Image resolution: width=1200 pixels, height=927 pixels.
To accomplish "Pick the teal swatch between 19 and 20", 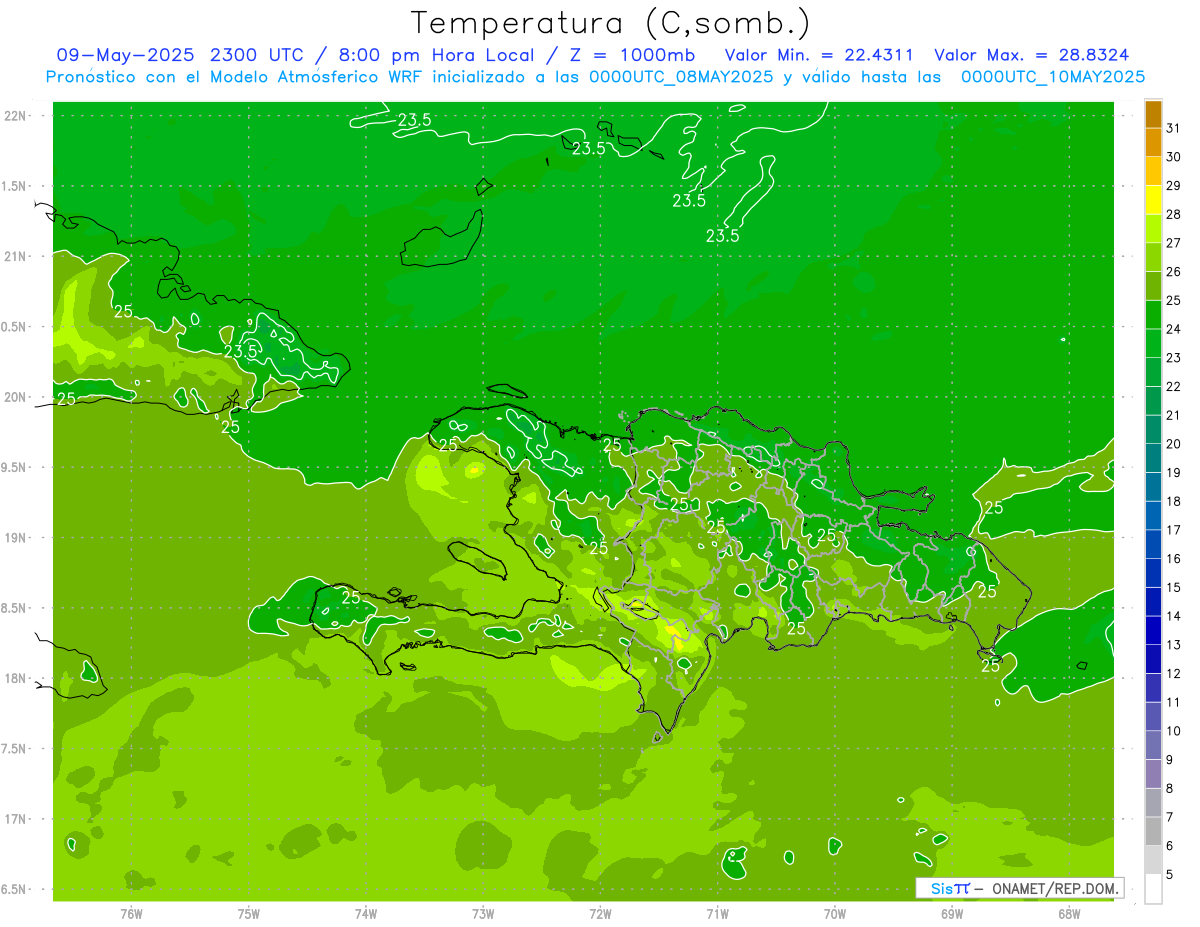I will click(x=1153, y=459).
